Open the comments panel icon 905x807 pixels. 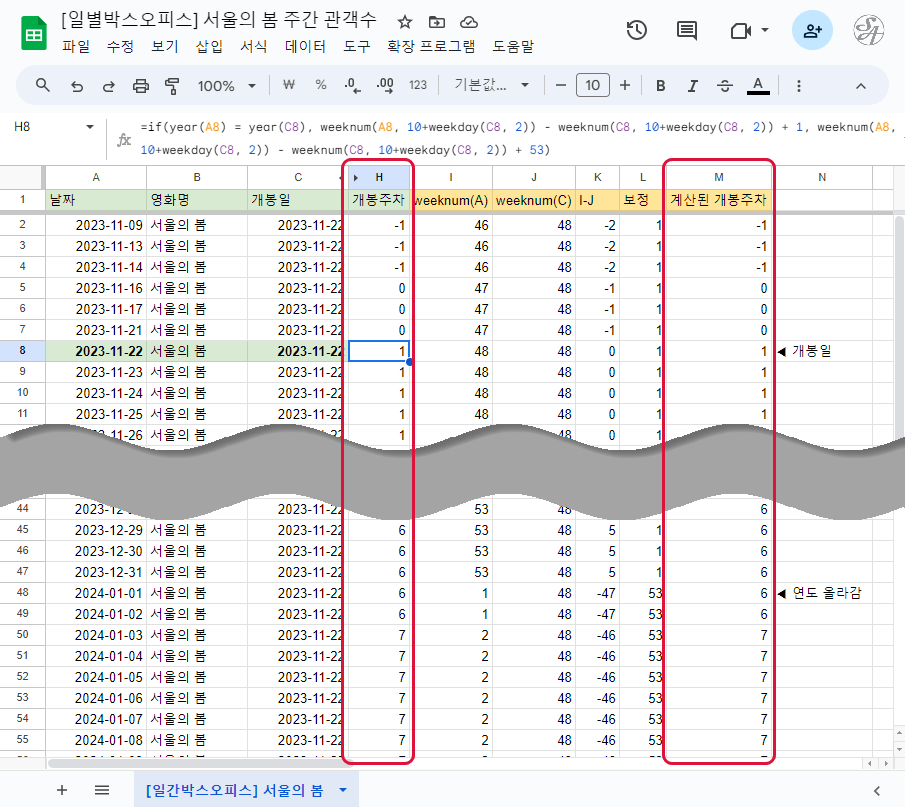[687, 31]
